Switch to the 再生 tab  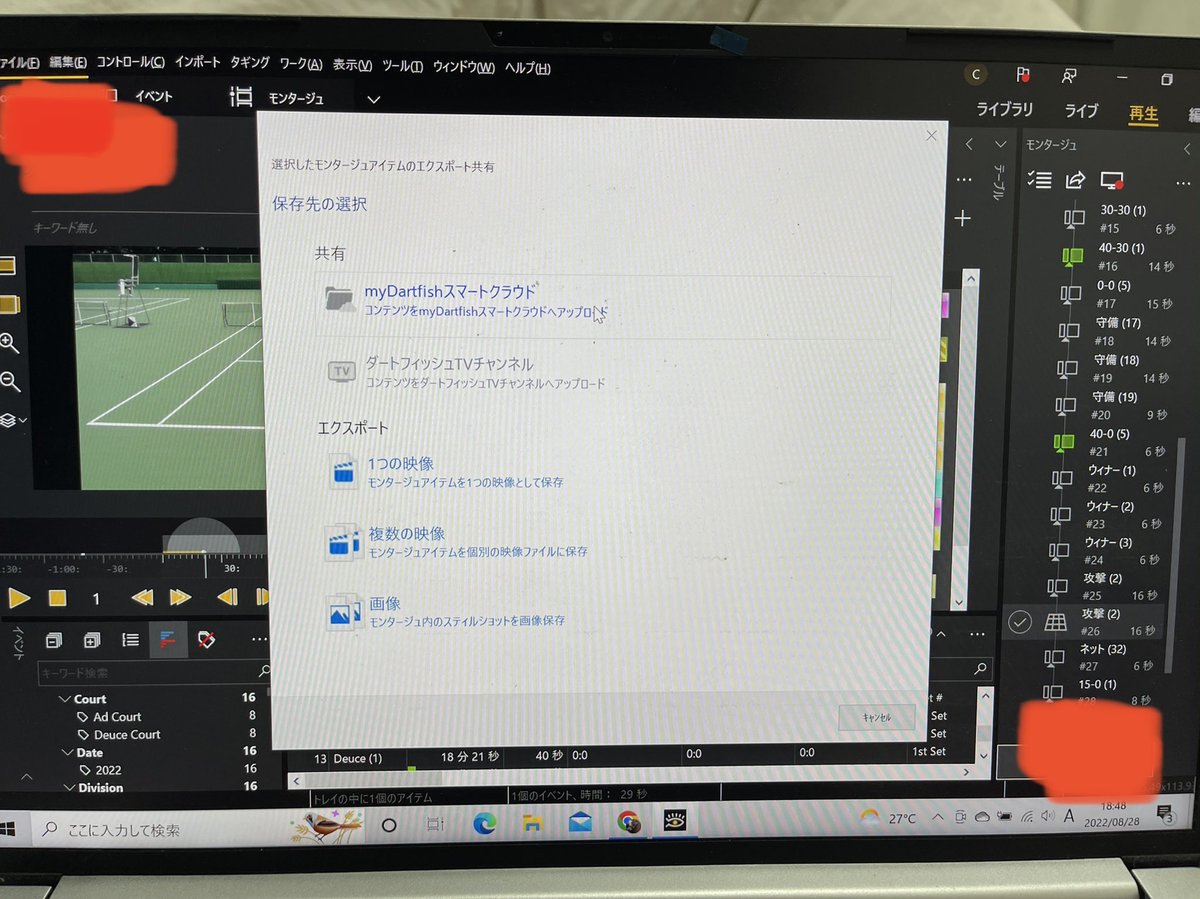point(1143,113)
